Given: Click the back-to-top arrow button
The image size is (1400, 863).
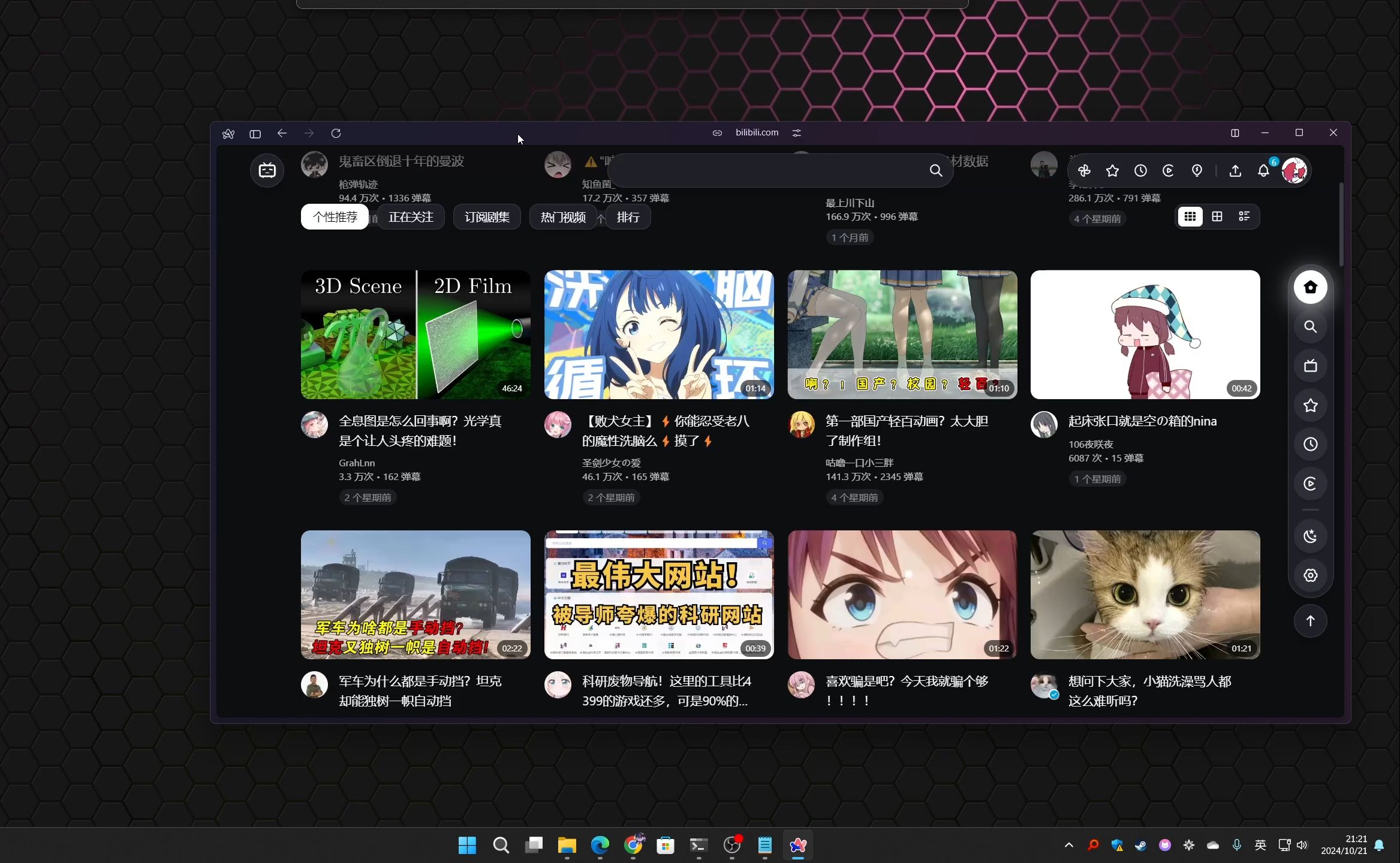Looking at the screenshot, I should pos(1310,621).
